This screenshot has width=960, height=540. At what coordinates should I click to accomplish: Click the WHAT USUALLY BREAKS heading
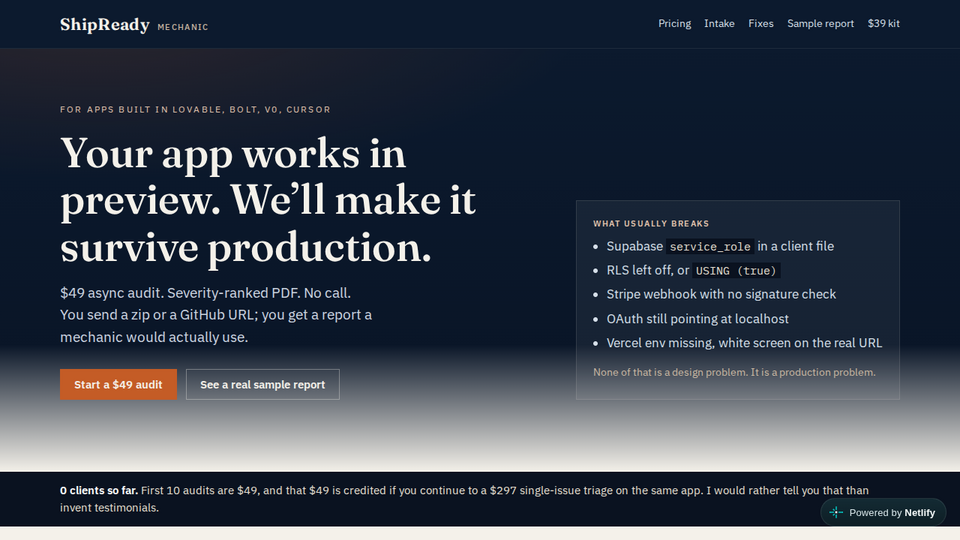click(x=651, y=223)
